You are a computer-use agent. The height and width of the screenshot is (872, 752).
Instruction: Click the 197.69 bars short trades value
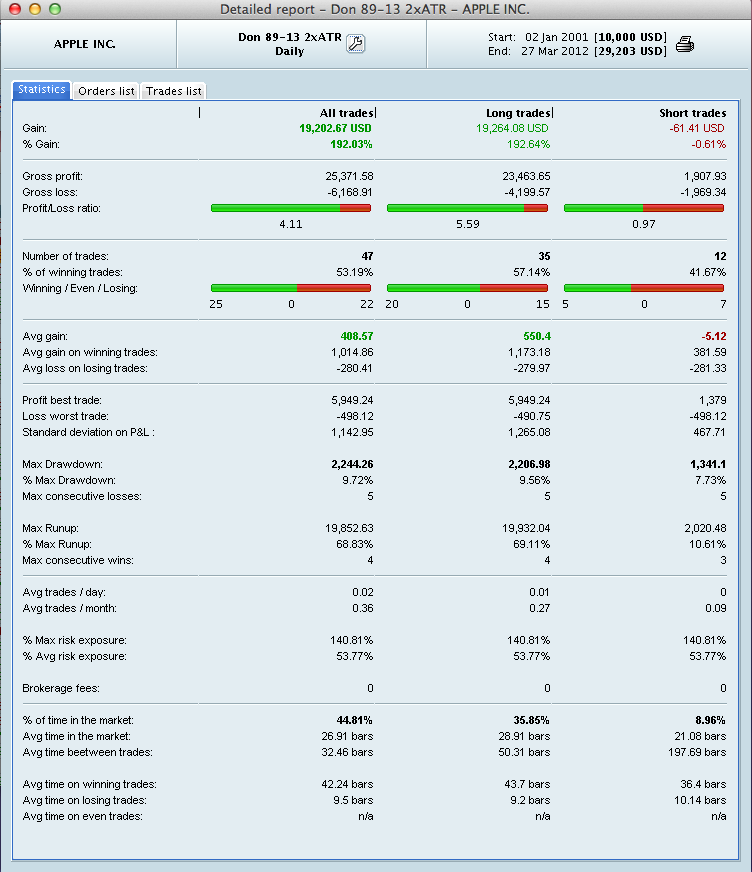697,752
